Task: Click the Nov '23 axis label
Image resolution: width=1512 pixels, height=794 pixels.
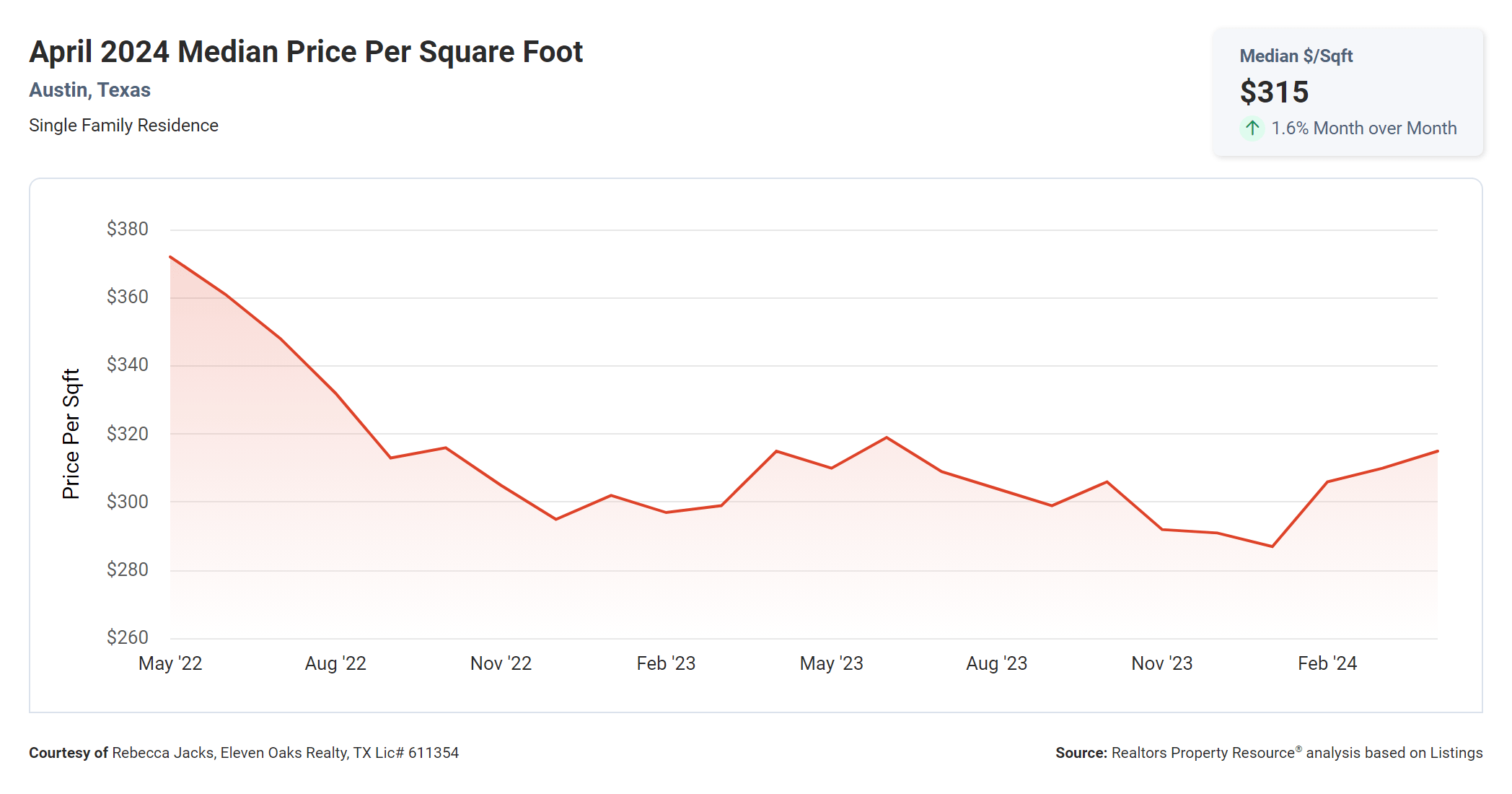Action: coord(1161,663)
